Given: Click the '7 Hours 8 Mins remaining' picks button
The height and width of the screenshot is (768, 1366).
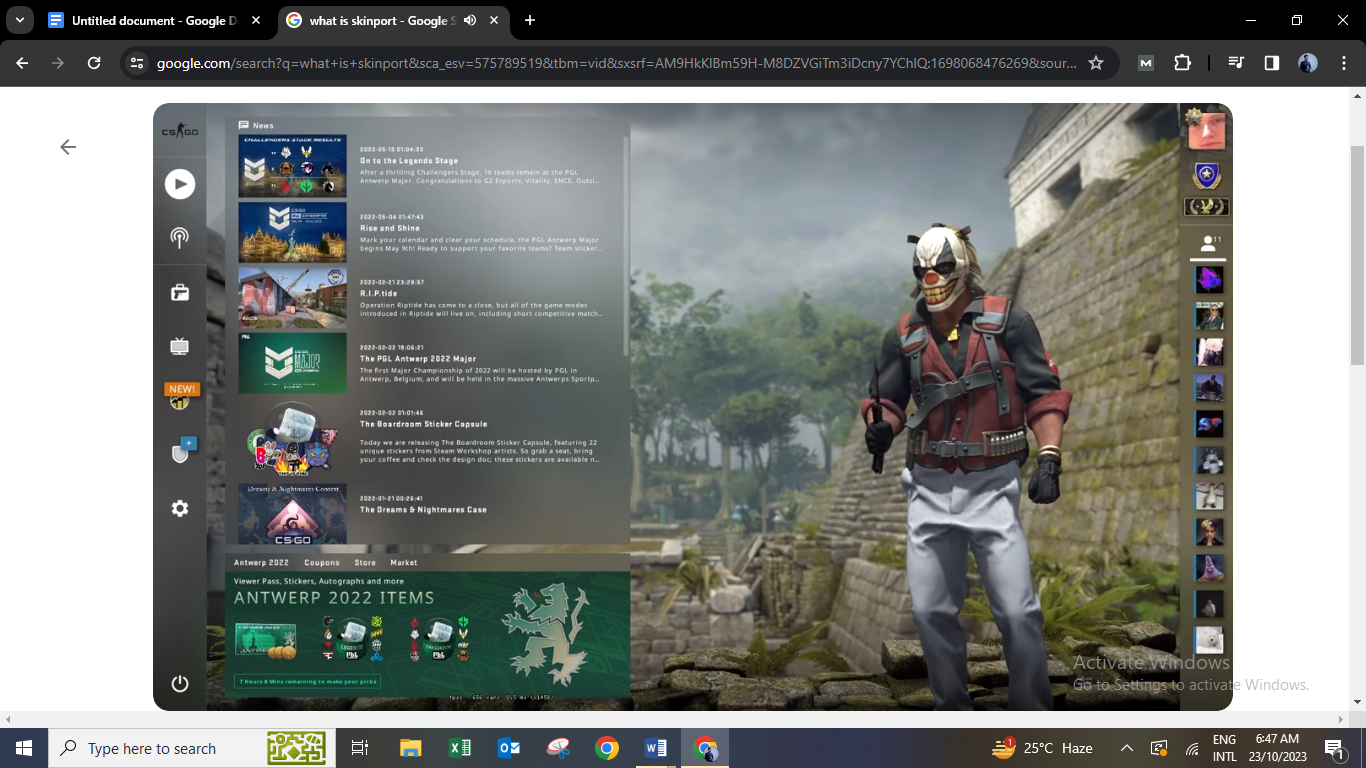Looking at the screenshot, I should pos(307,682).
